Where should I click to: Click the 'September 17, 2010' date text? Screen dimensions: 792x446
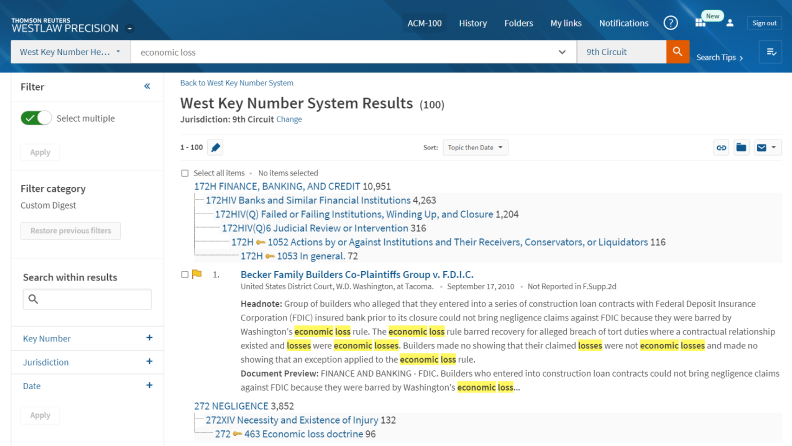(x=480, y=286)
